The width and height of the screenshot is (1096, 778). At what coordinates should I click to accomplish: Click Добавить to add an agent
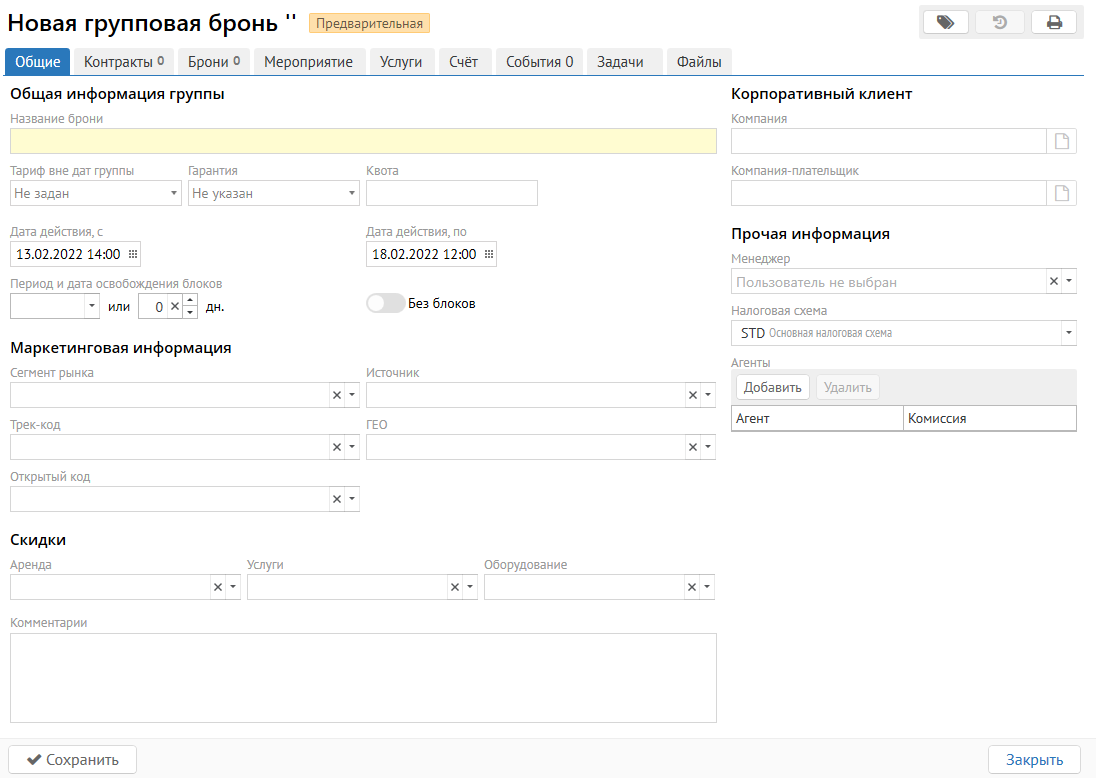tap(772, 387)
